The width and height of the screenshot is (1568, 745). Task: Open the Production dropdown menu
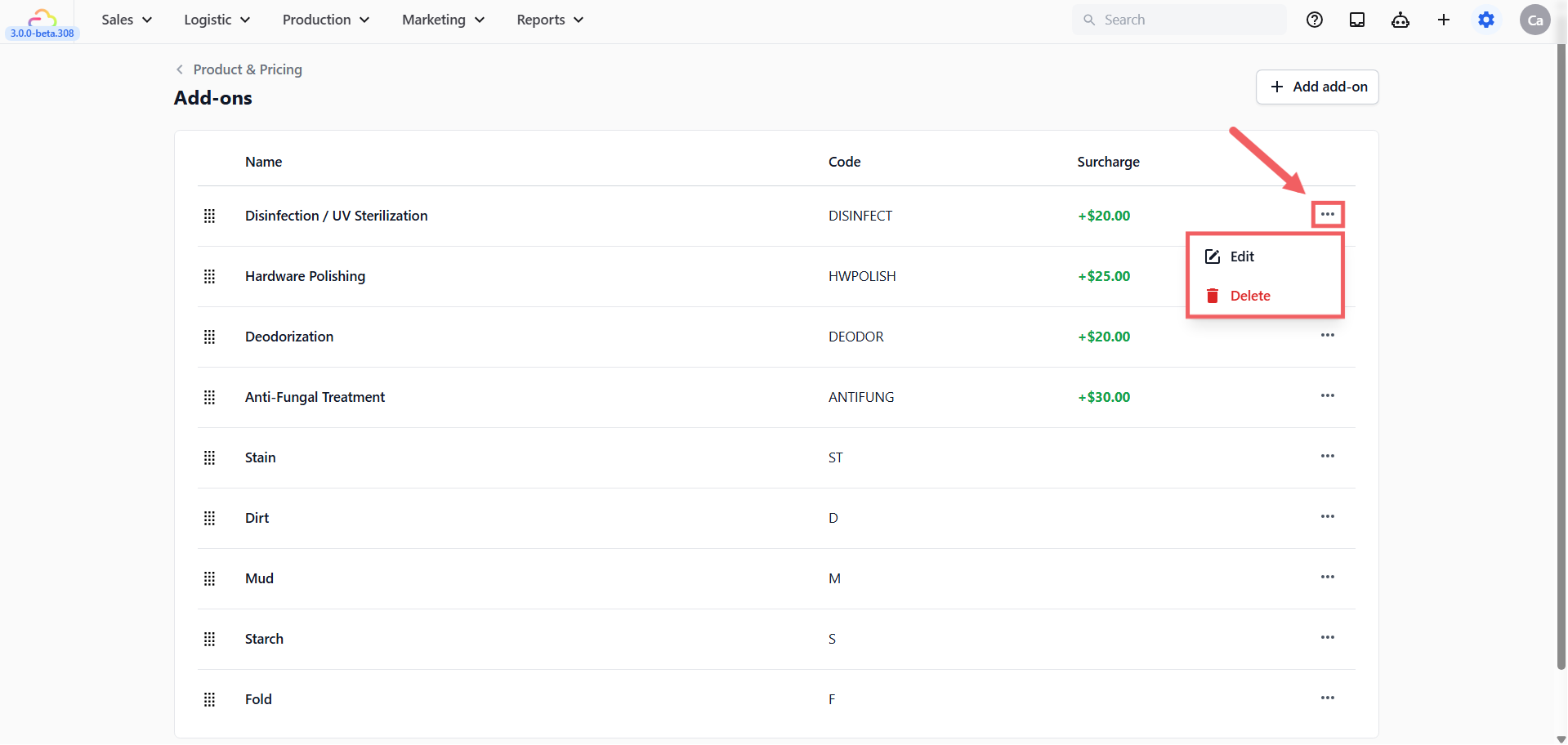pos(325,20)
